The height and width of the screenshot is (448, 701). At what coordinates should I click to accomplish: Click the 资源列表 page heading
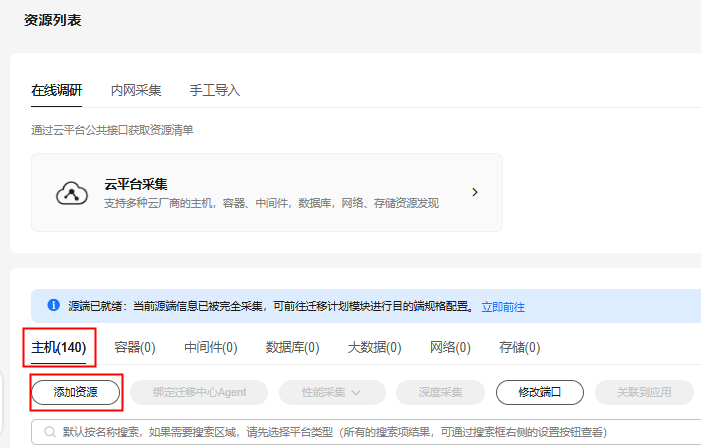52,20
